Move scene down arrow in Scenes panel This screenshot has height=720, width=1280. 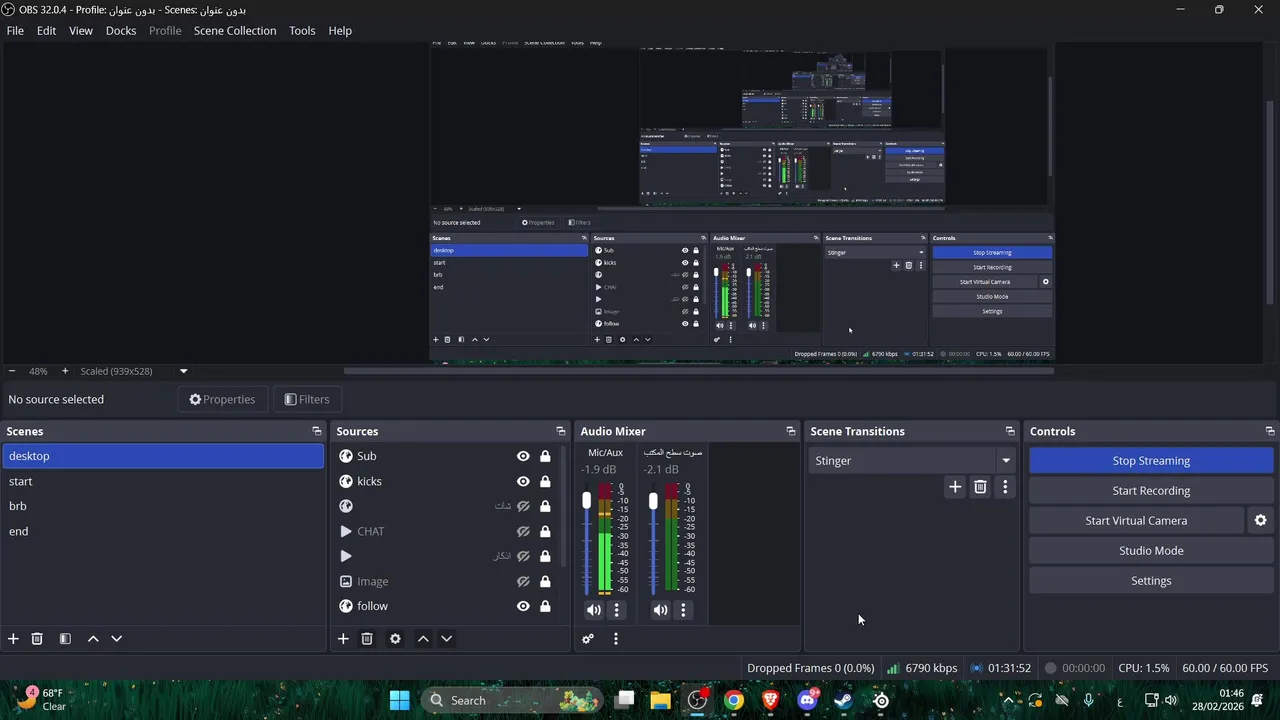pos(116,639)
